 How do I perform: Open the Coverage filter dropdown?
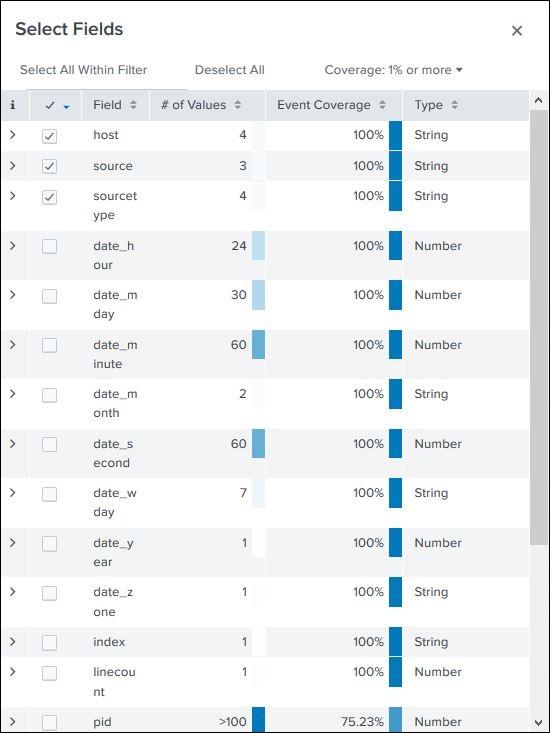(x=393, y=70)
